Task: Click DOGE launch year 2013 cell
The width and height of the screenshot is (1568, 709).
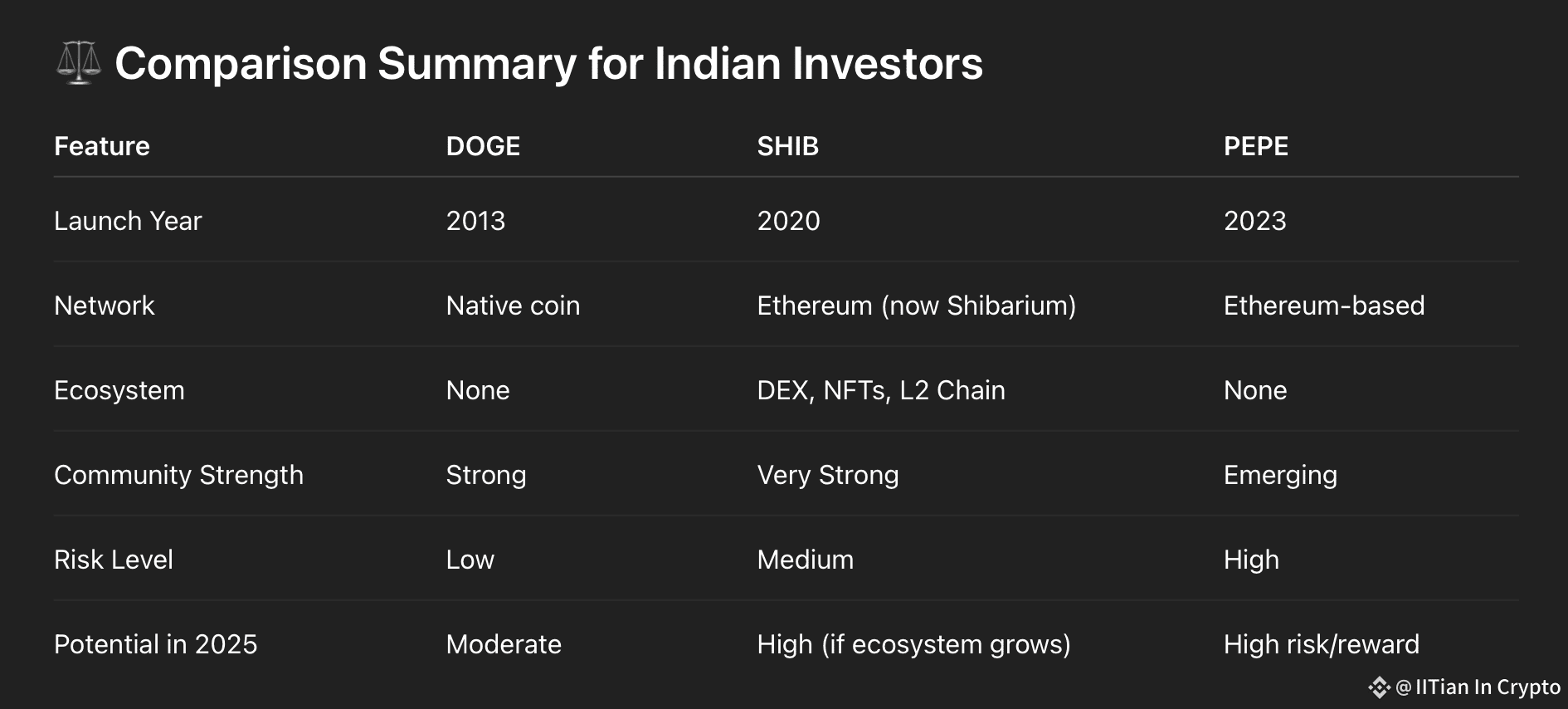Action: 475,221
